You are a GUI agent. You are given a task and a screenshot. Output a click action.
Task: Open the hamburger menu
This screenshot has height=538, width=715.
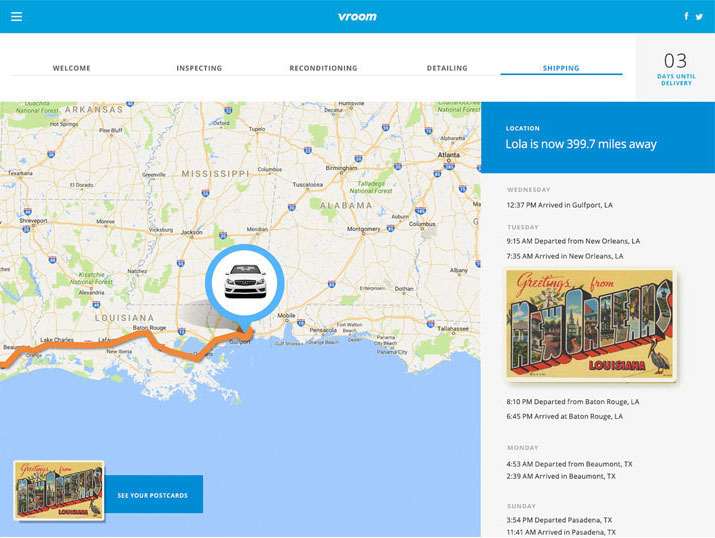click(x=16, y=16)
